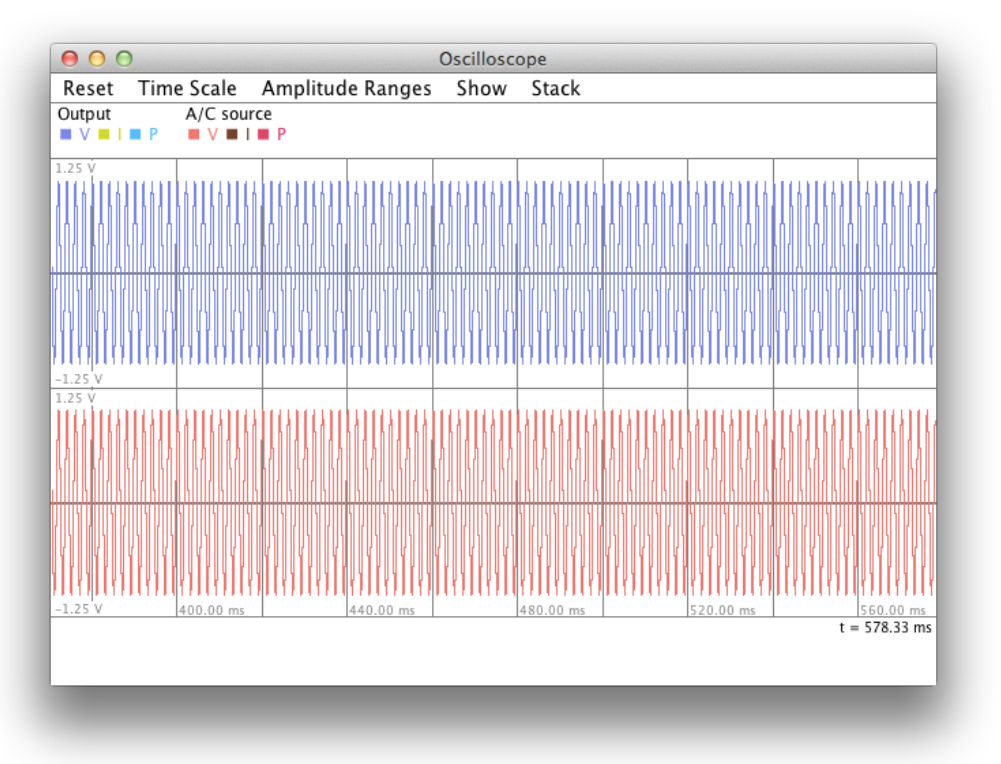Click the 560.00 ms time marker
The width and height of the screenshot is (1001, 764).
pos(892,610)
